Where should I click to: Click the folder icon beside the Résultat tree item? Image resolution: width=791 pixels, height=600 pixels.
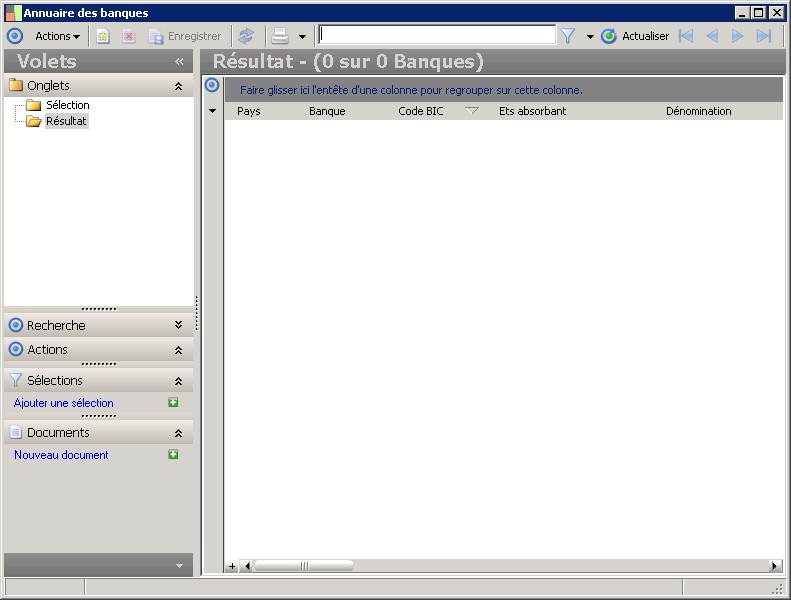[33, 121]
